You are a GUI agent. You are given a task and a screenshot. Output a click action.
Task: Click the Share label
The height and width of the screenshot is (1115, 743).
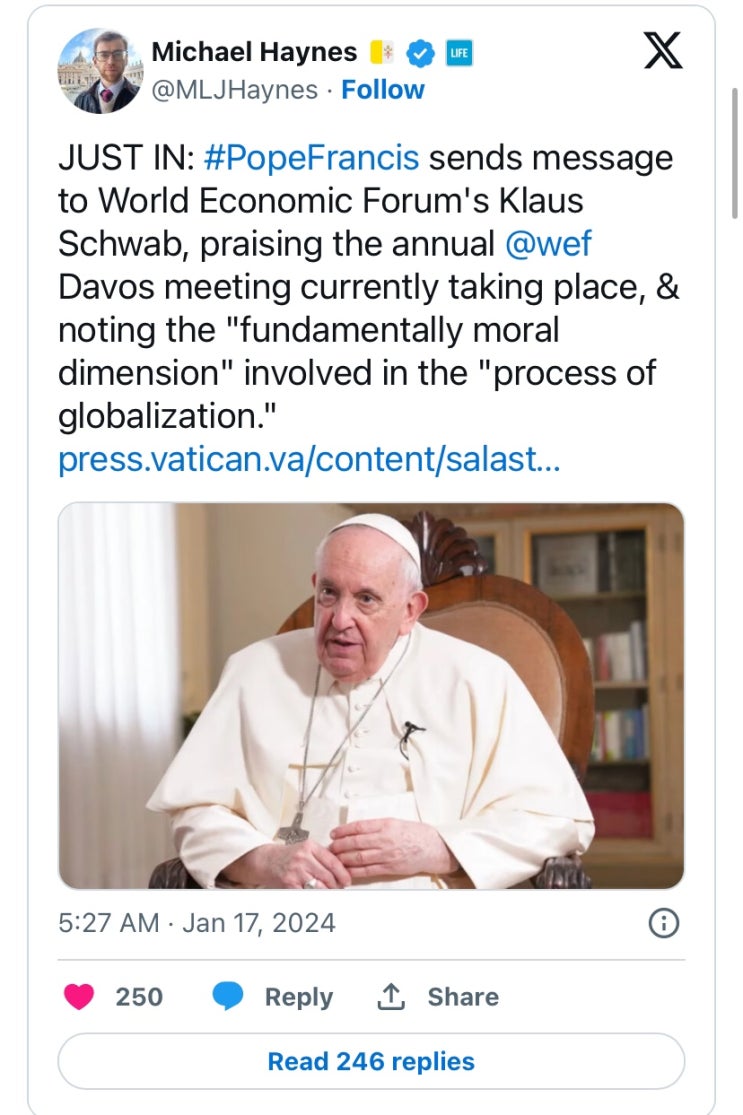pos(463,997)
